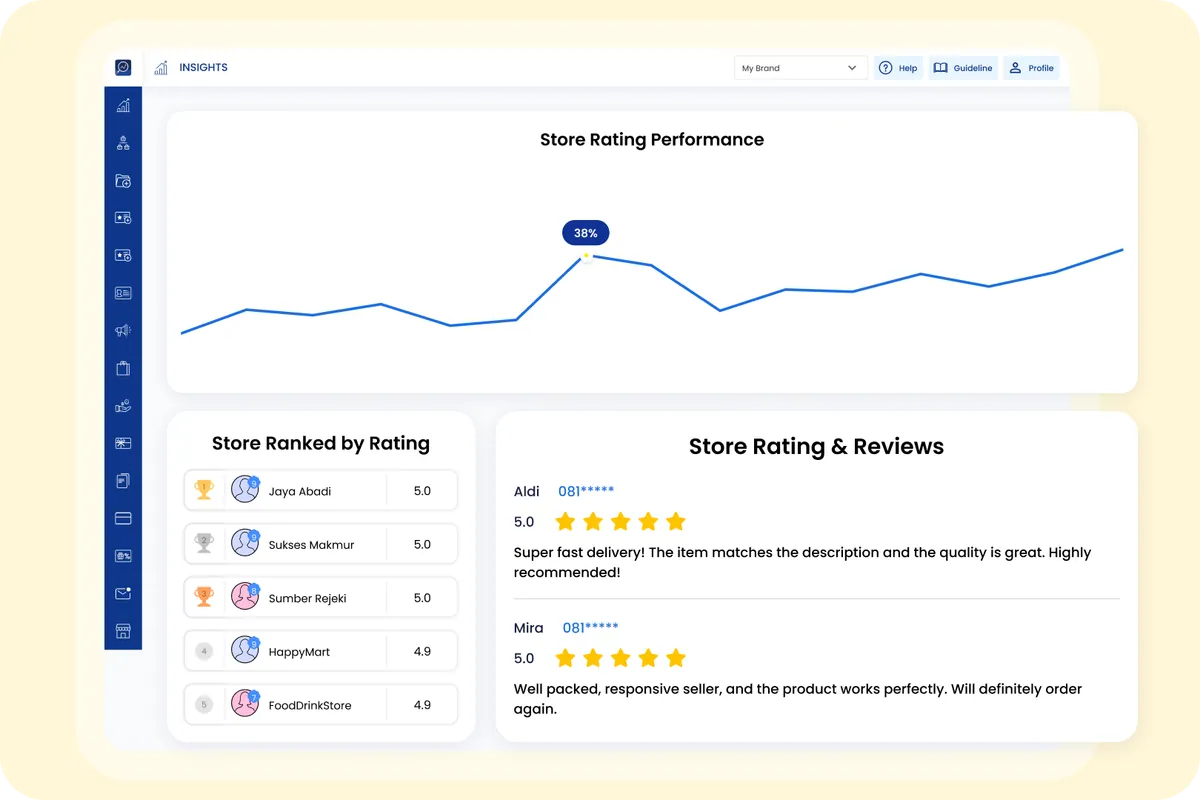Open the ID card icon in sidebar

point(123,293)
